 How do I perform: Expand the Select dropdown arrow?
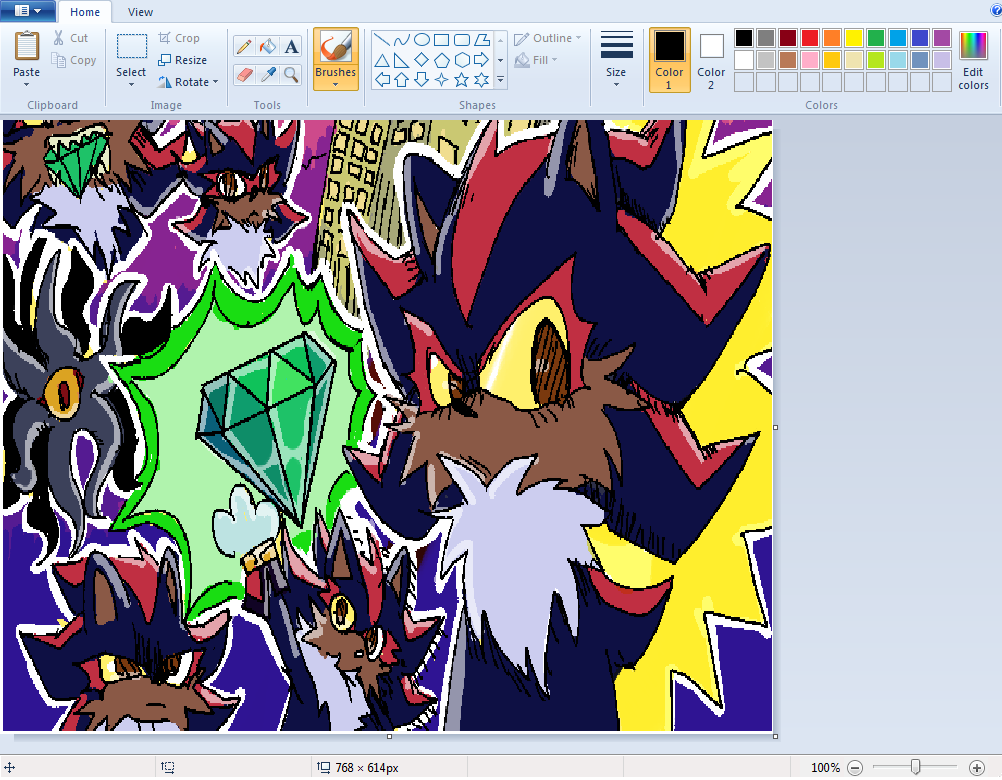(x=131, y=84)
